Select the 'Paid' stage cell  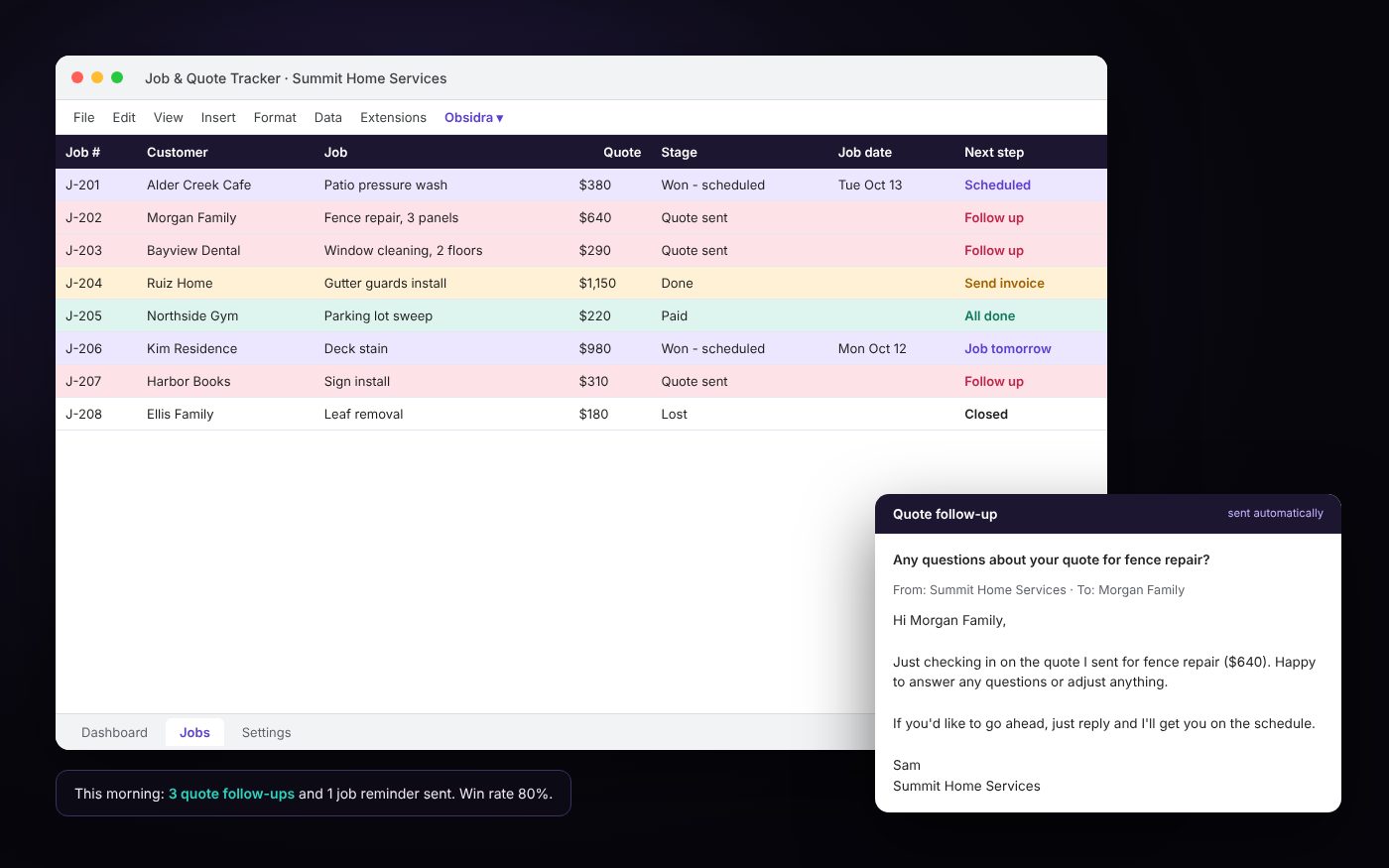(x=674, y=315)
